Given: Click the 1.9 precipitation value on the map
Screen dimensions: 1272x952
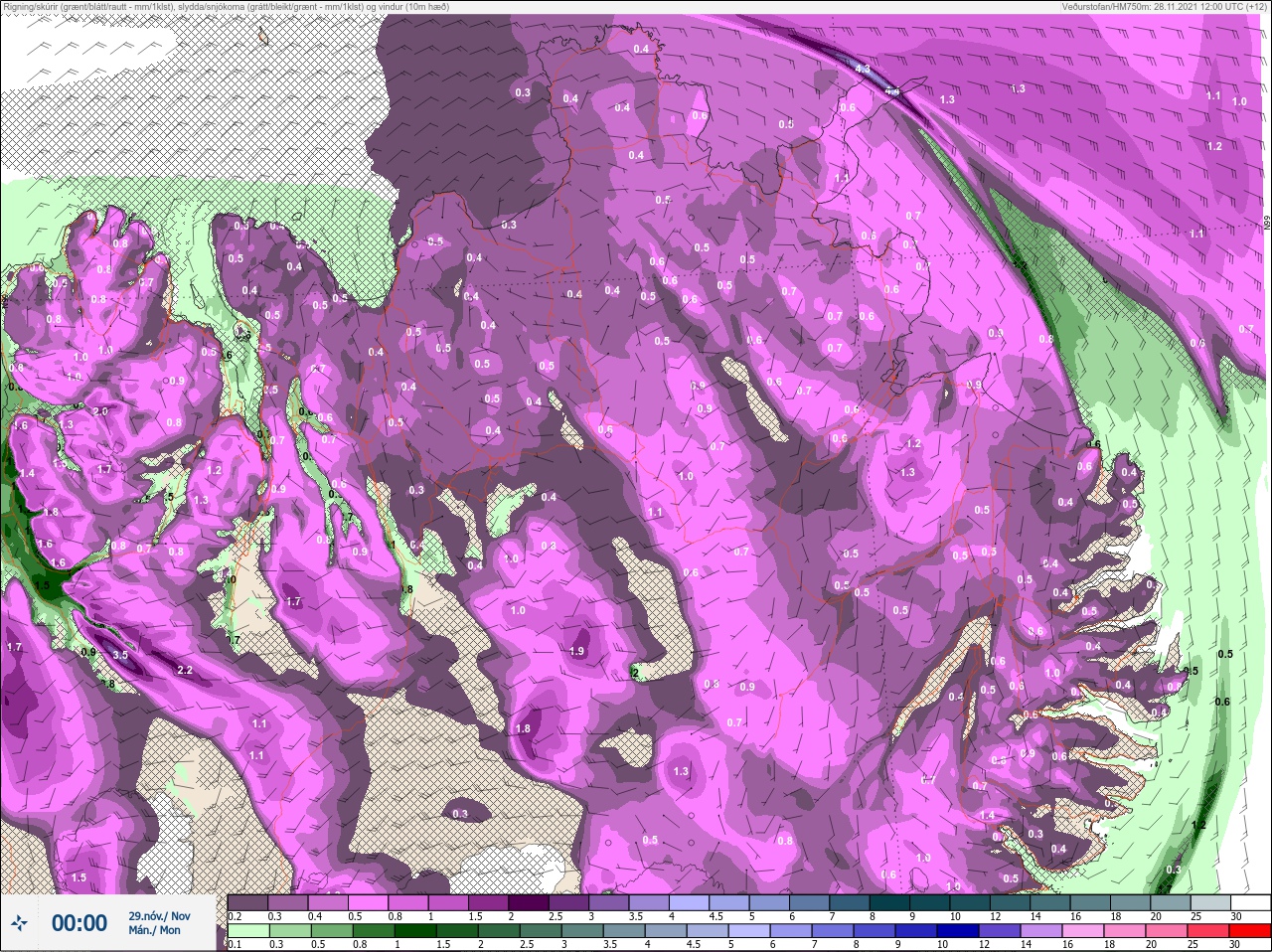Looking at the screenshot, I should coord(577,651).
